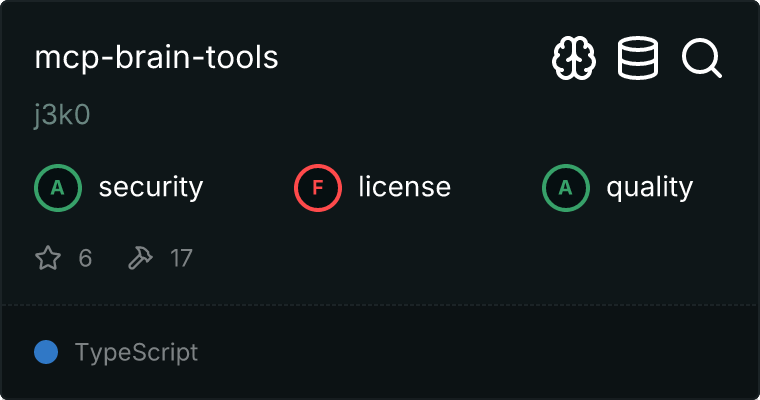Click the star icon
The width and height of the screenshot is (760, 400).
click(x=48, y=259)
